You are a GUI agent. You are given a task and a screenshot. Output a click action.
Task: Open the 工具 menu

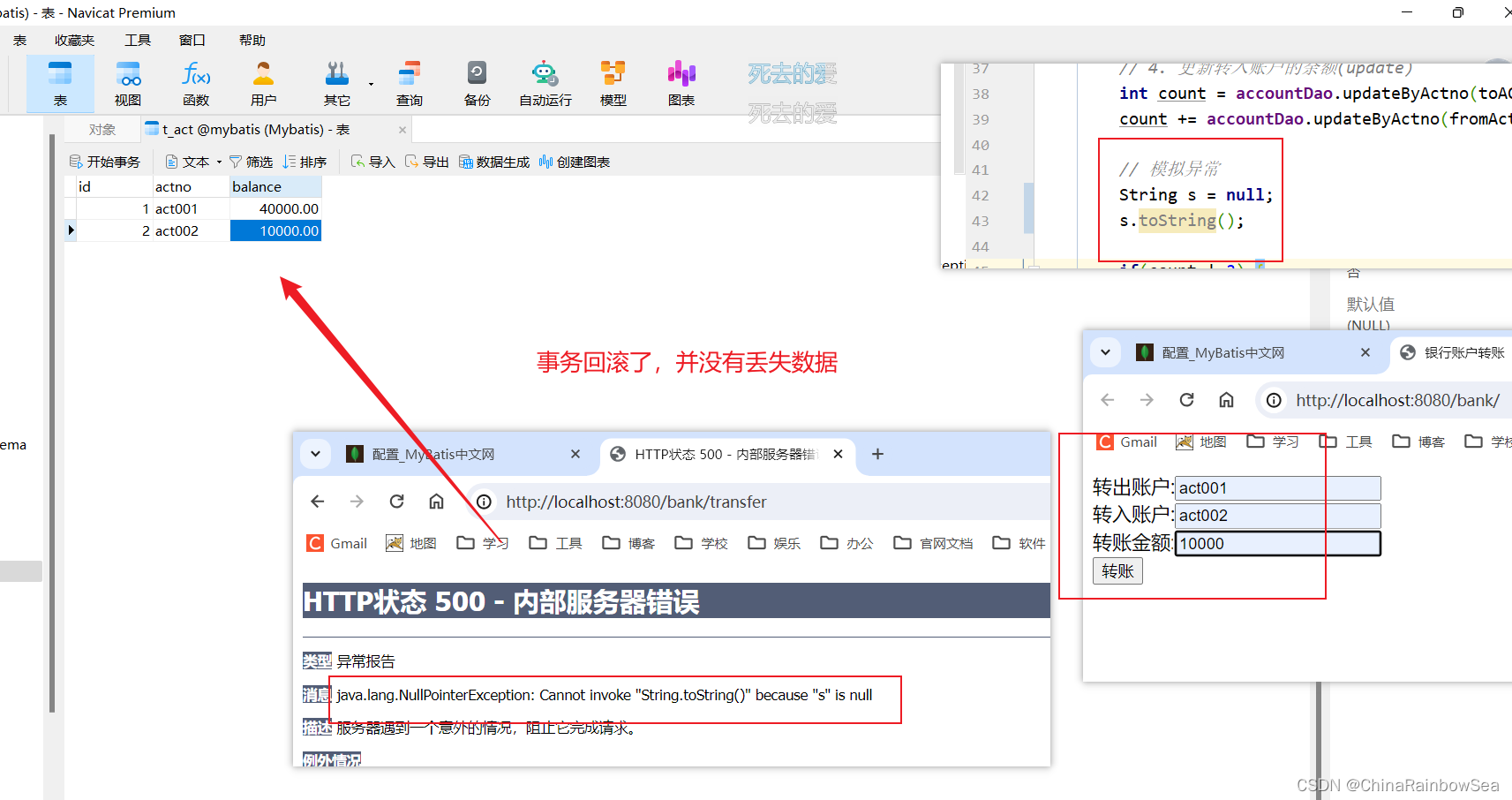pos(137,39)
